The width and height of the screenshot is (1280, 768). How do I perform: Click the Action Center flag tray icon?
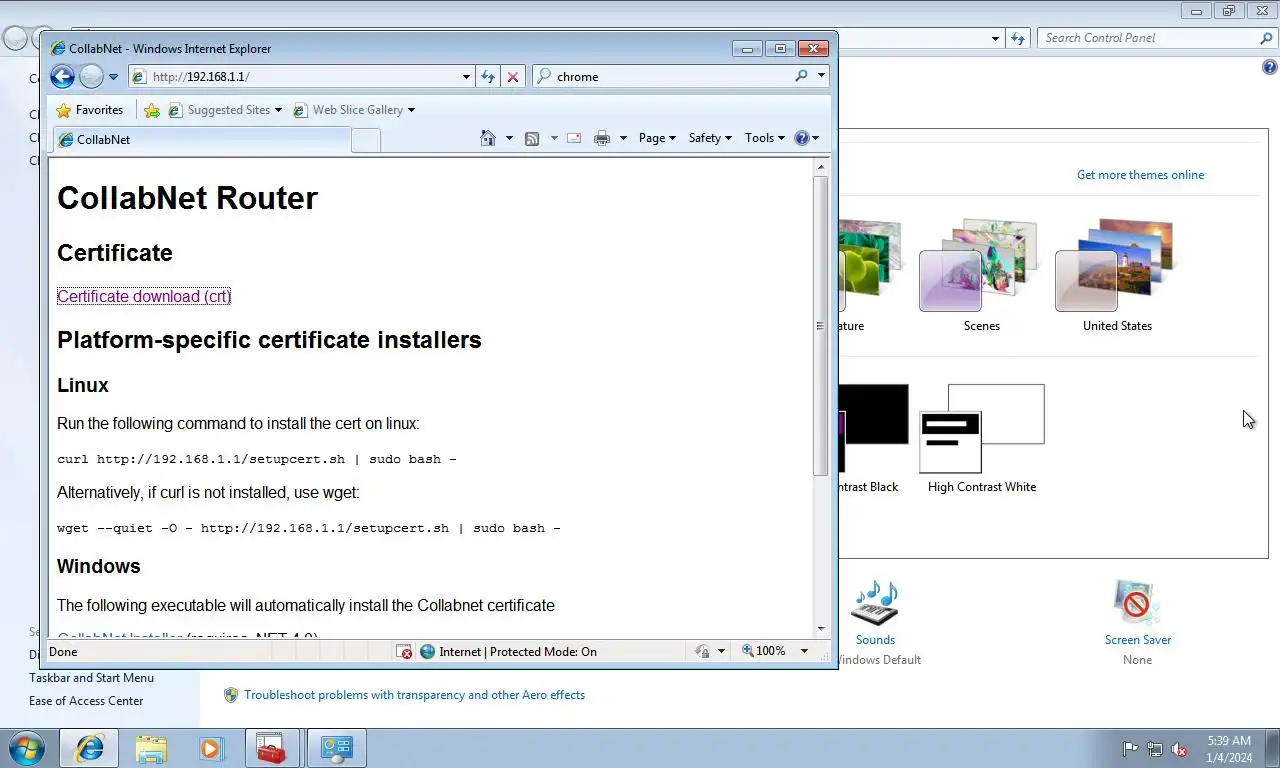[1131, 748]
